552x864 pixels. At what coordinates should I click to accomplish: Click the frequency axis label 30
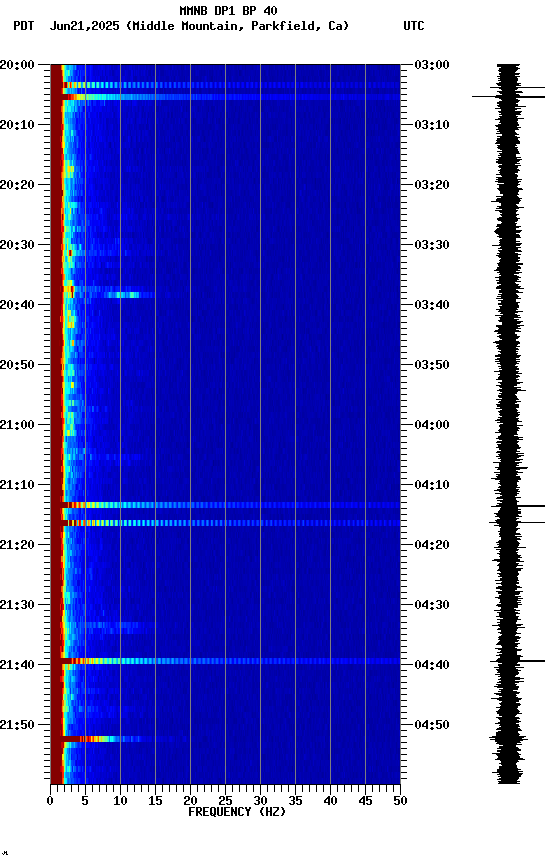tap(260, 801)
